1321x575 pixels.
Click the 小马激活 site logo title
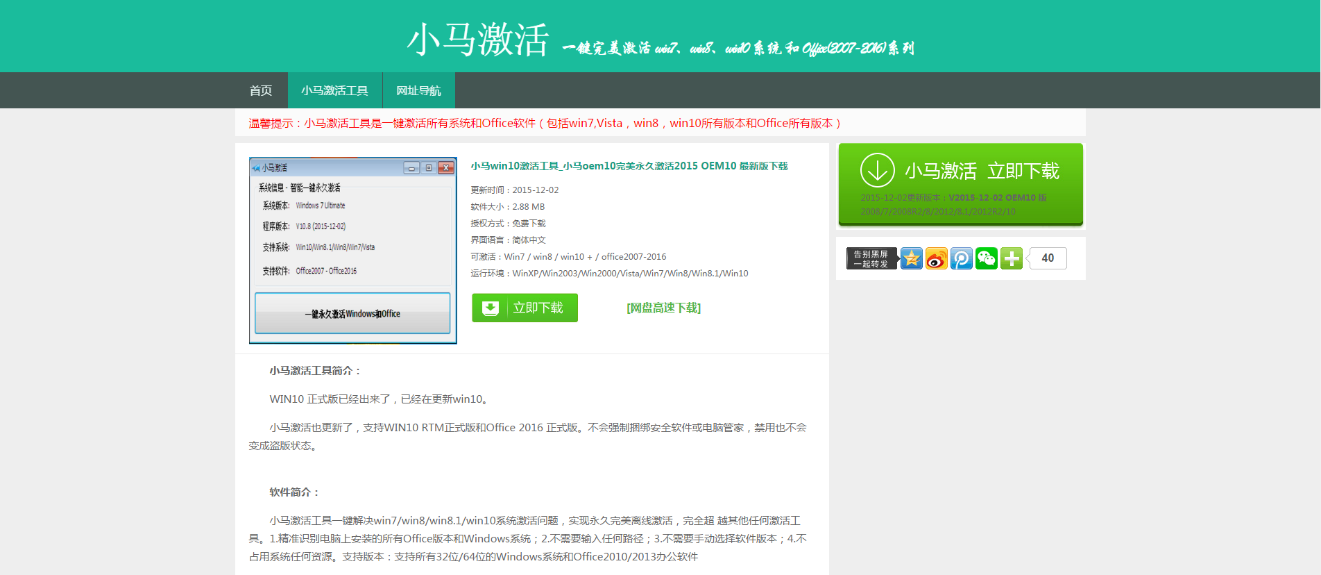click(478, 40)
